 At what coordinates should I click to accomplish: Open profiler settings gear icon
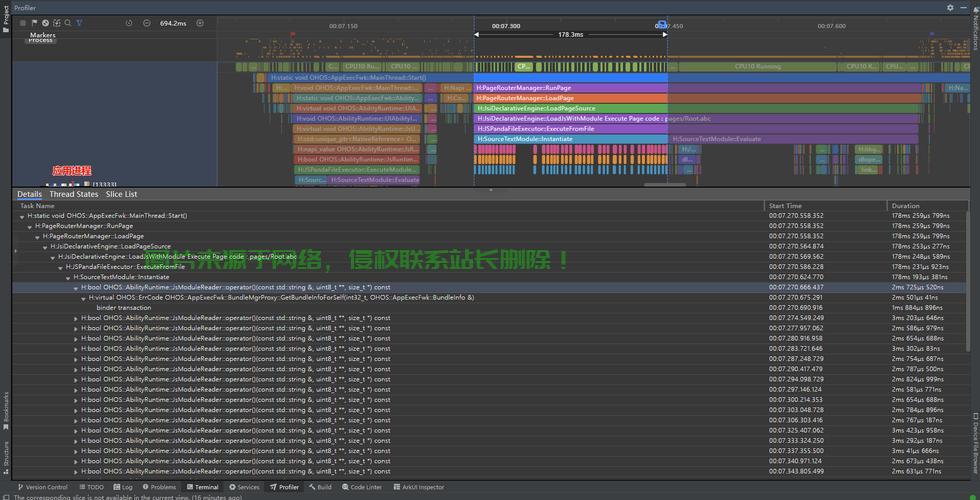tap(950, 8)
